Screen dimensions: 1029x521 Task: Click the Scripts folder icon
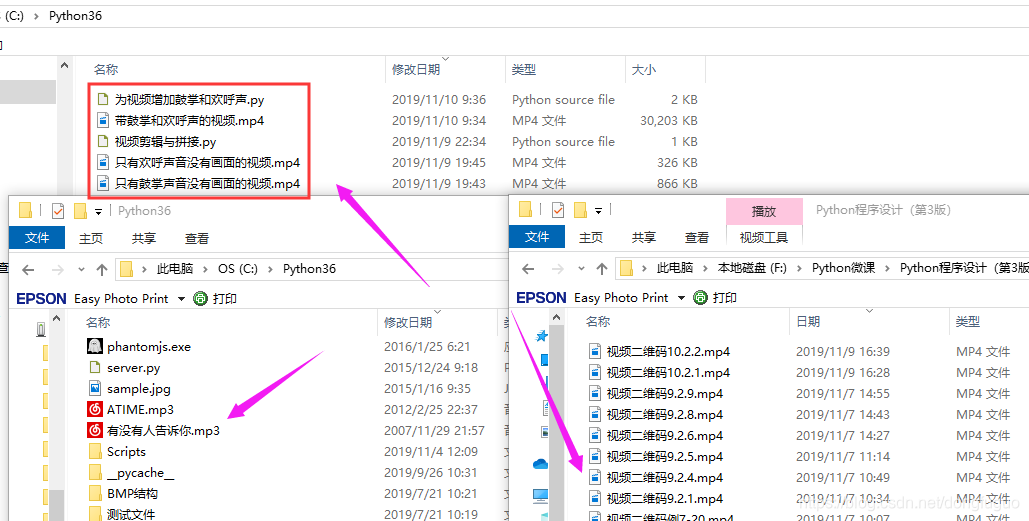(x=94, y=451)
